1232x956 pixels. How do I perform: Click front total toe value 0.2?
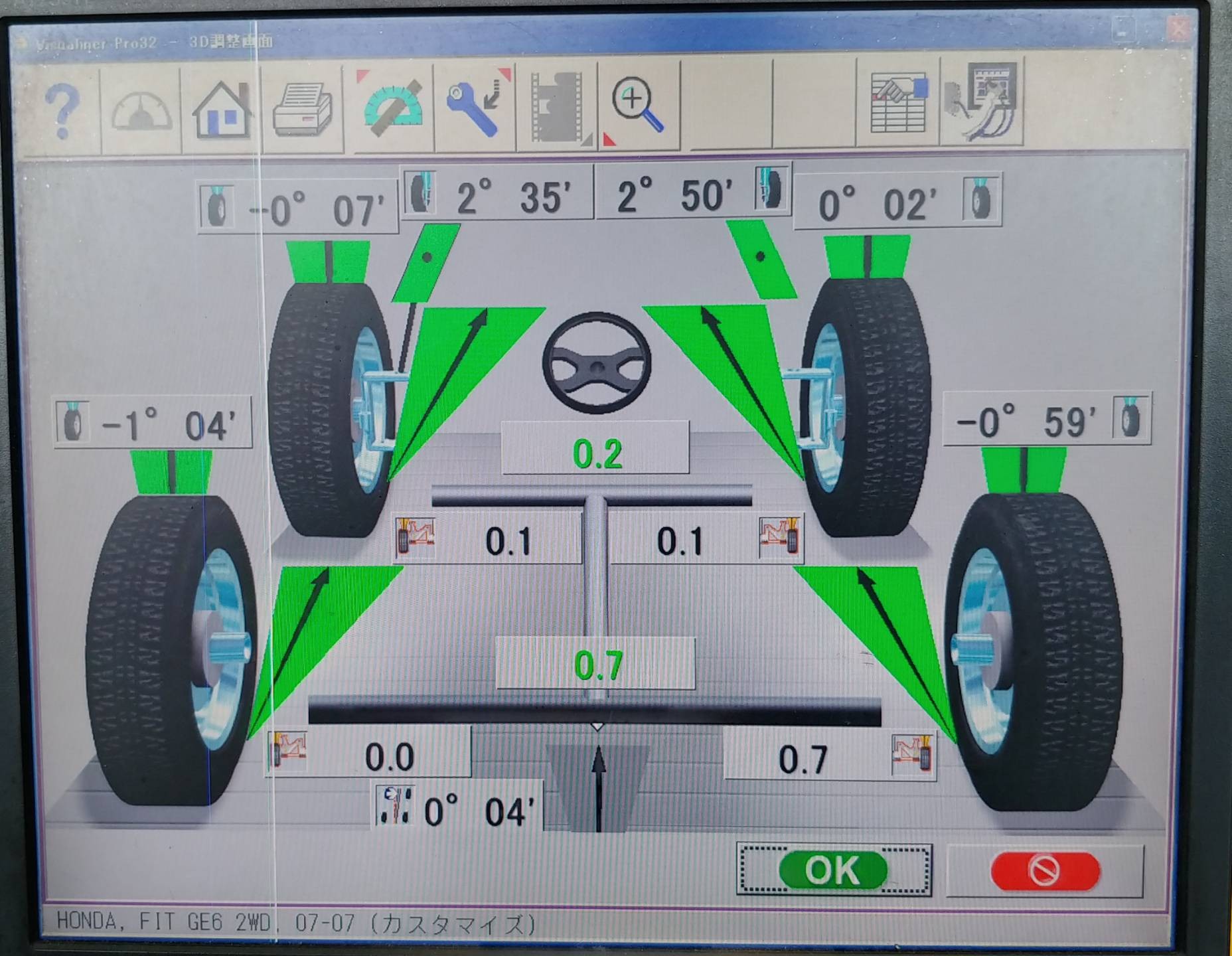click(596, 453)
